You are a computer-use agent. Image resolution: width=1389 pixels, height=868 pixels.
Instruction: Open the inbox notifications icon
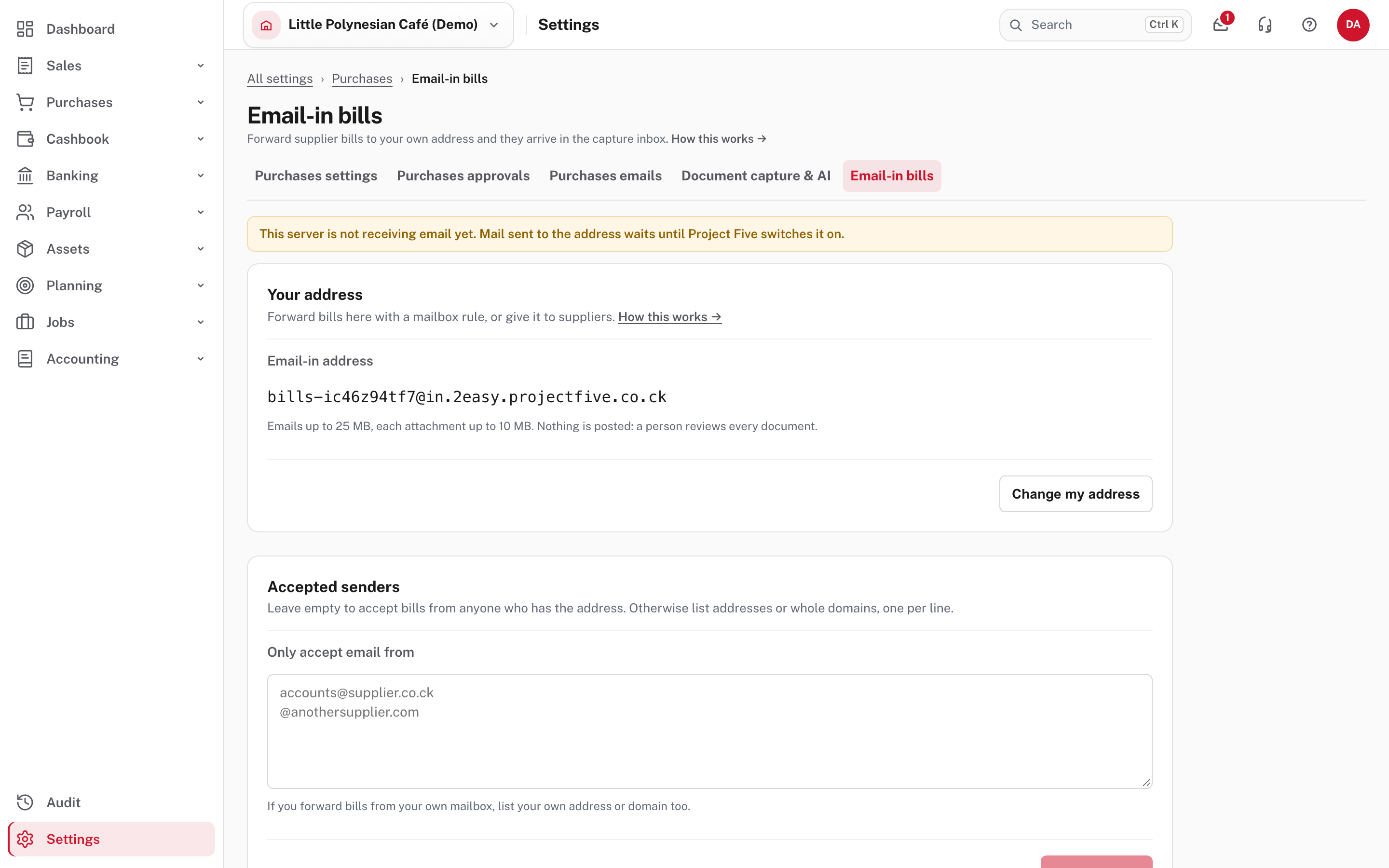pyautogui.click(x=1221, y=25)
